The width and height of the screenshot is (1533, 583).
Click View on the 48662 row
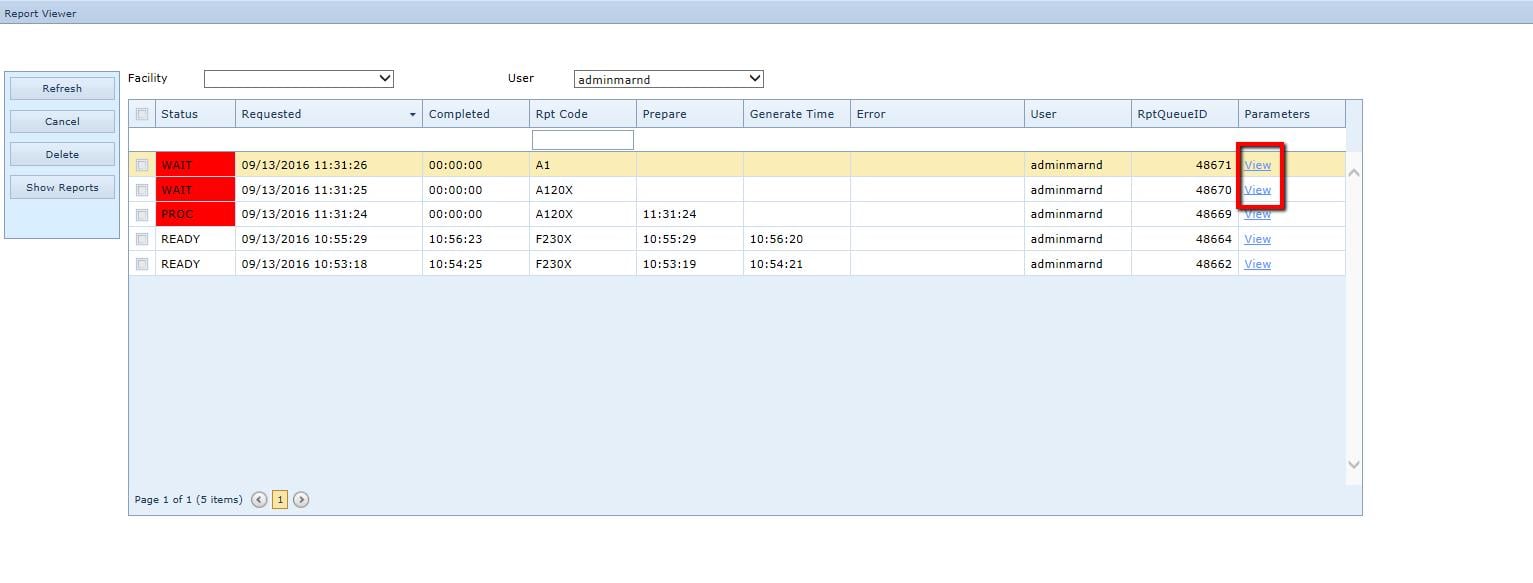tap(1257, 264)
